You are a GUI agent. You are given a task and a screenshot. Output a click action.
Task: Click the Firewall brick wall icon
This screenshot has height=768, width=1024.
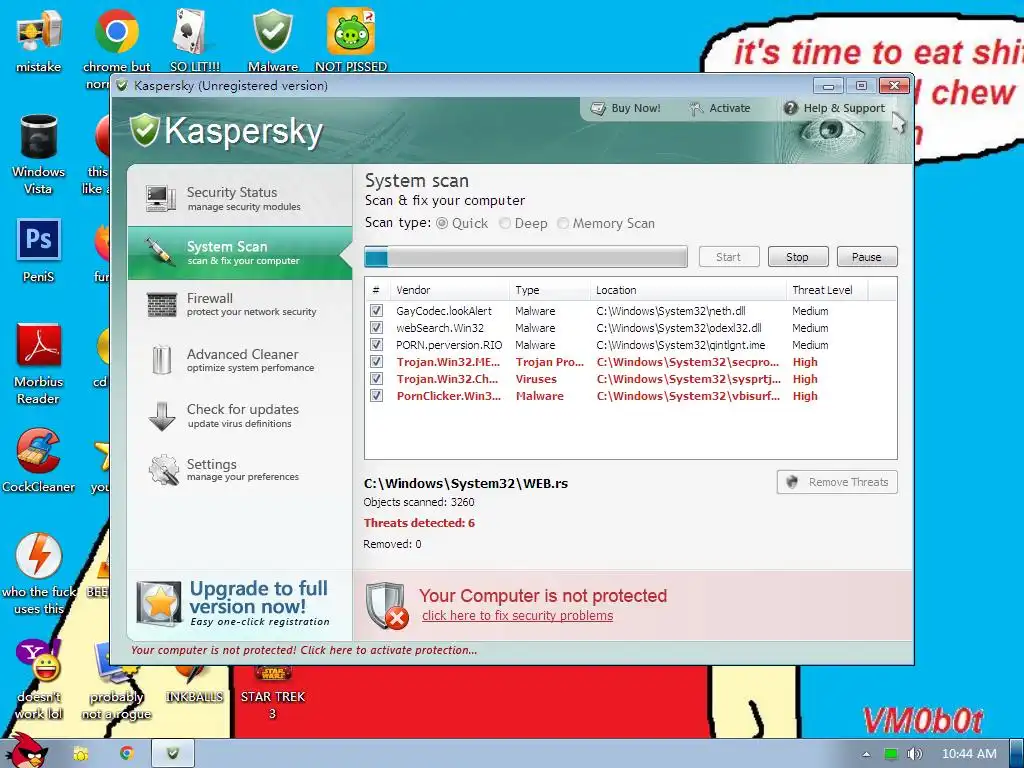pos(161,304)
